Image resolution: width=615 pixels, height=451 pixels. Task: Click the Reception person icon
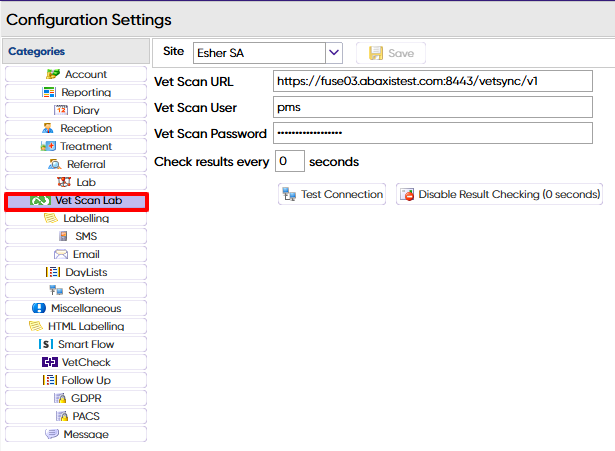tap(48, 128)
